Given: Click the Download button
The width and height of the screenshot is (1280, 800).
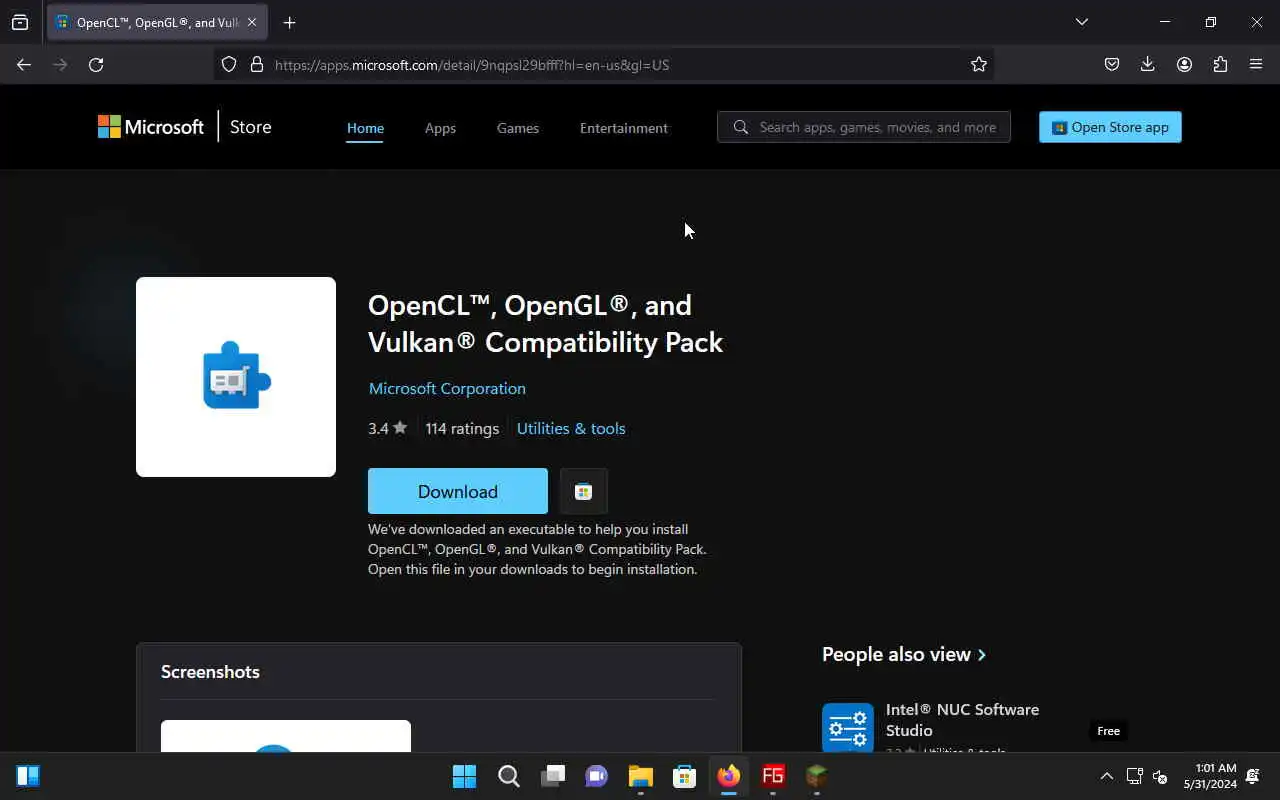Looking at the screenshot, I should click(x=458, y=491).
